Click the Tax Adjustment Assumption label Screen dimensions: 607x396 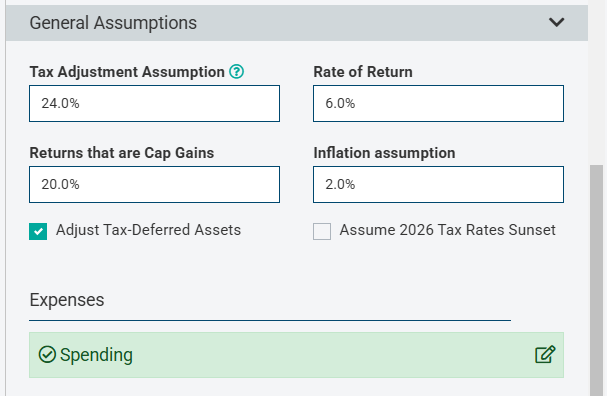click(127, 72)
